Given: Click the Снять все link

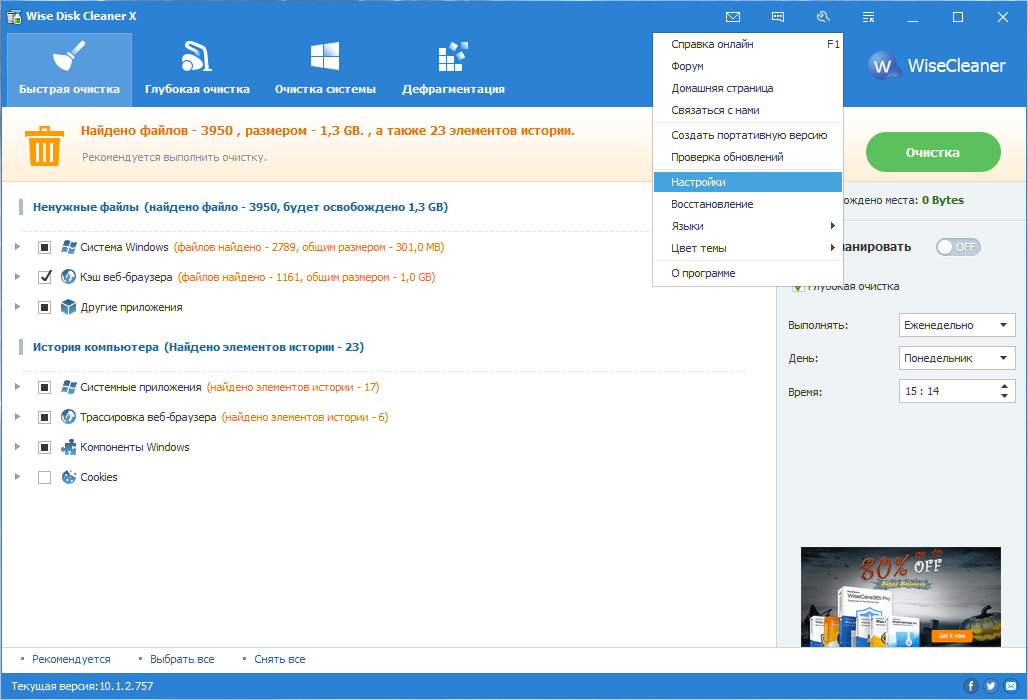Looking at the screenshot, I should coord(280,659).
